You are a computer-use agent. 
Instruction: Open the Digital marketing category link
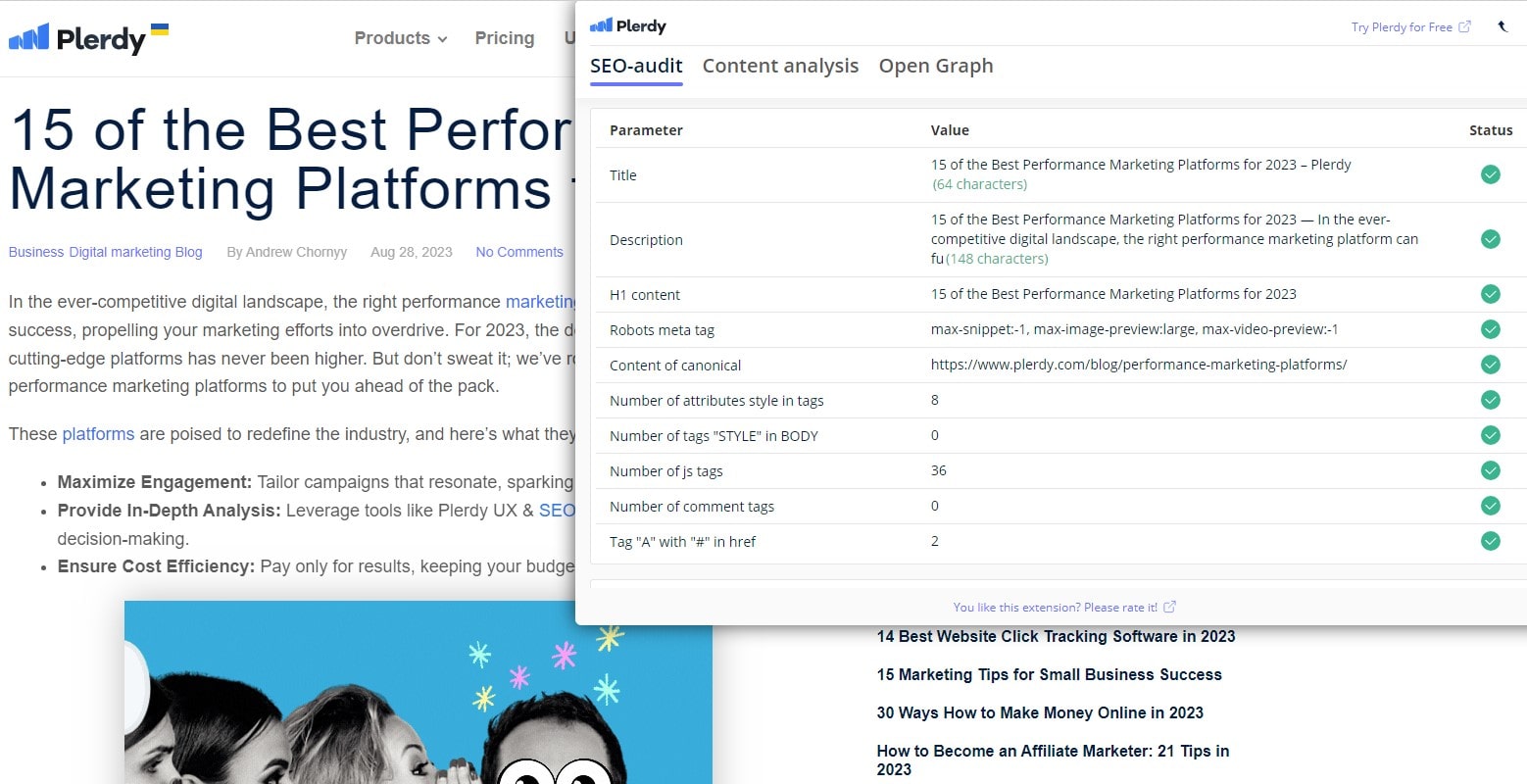(x=120, y=252)
